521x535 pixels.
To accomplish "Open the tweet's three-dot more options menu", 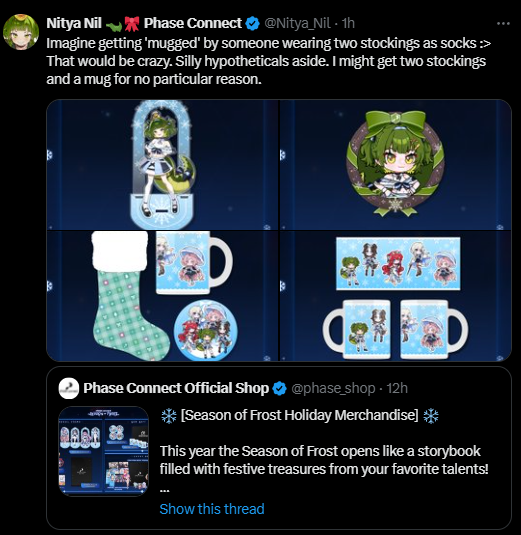I will (503, 24).
